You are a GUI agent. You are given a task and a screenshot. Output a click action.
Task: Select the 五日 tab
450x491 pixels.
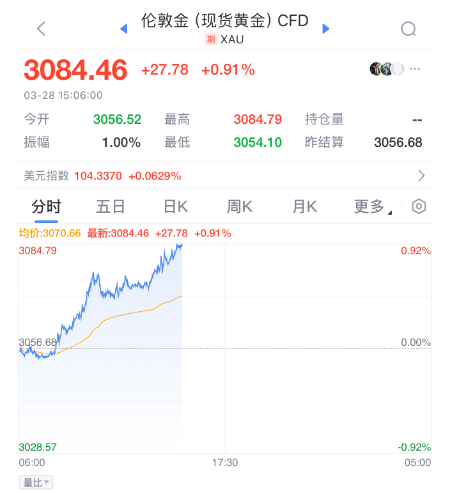pyautogui.click(x=110, y=207)
